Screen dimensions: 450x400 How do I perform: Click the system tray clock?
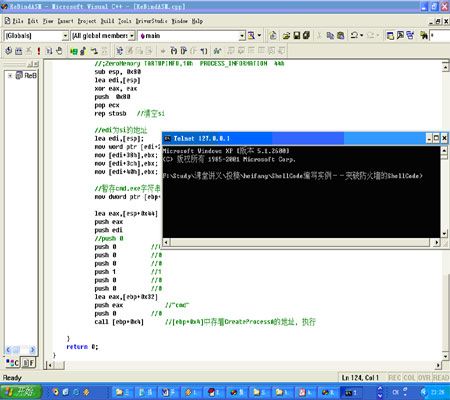pyautogui.click(x=437, y=392)
